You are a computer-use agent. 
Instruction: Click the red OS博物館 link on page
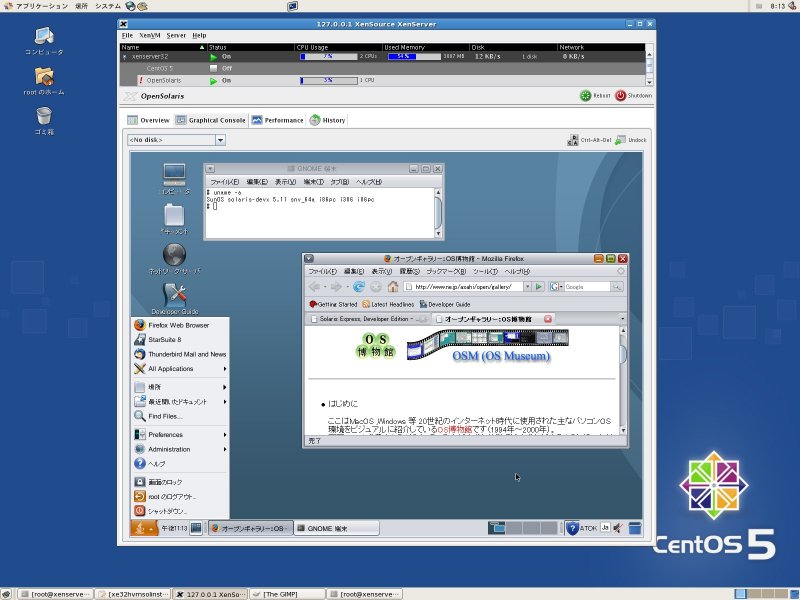point(455,430)
